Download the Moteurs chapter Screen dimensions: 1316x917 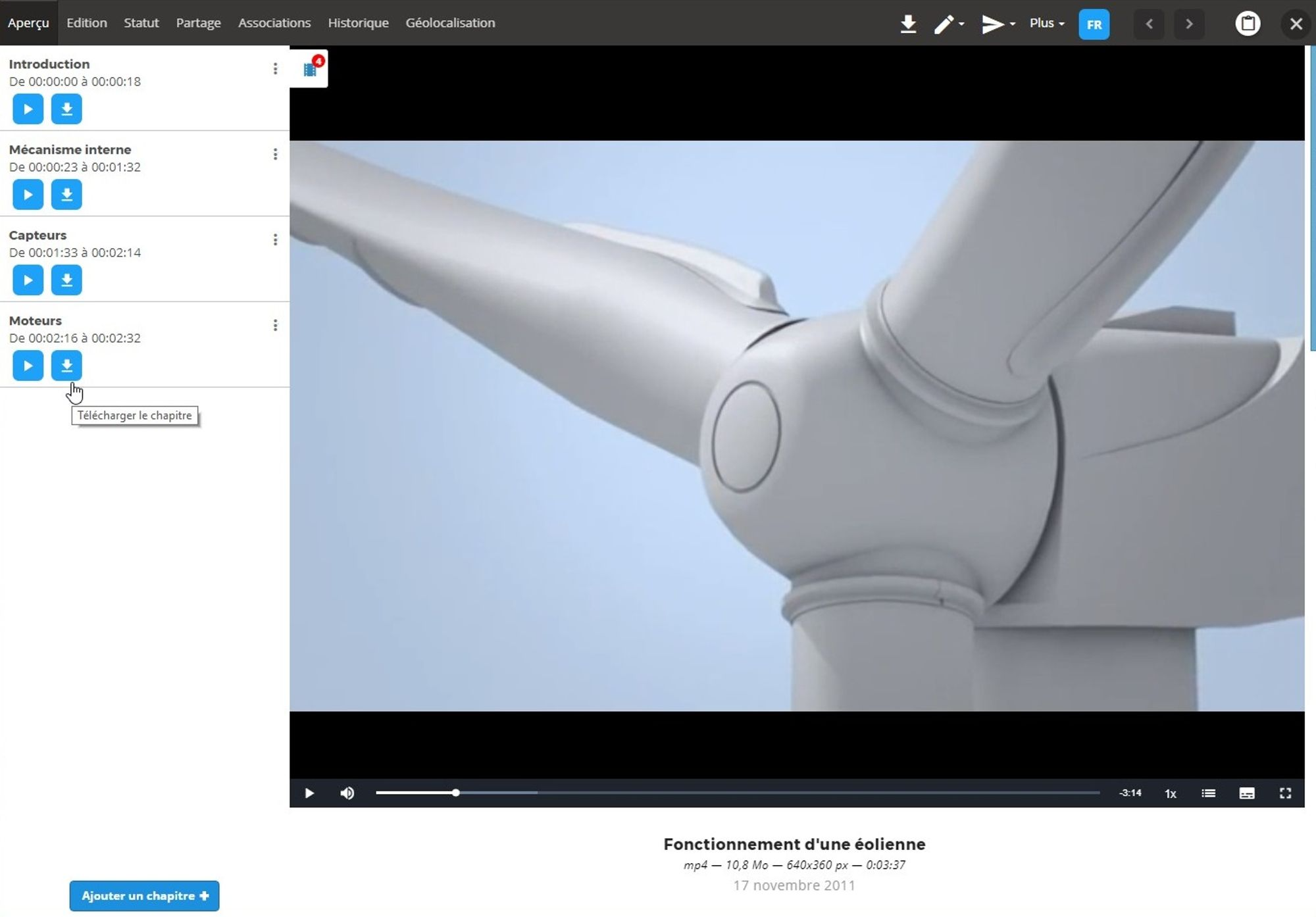(x=66, y=366)
